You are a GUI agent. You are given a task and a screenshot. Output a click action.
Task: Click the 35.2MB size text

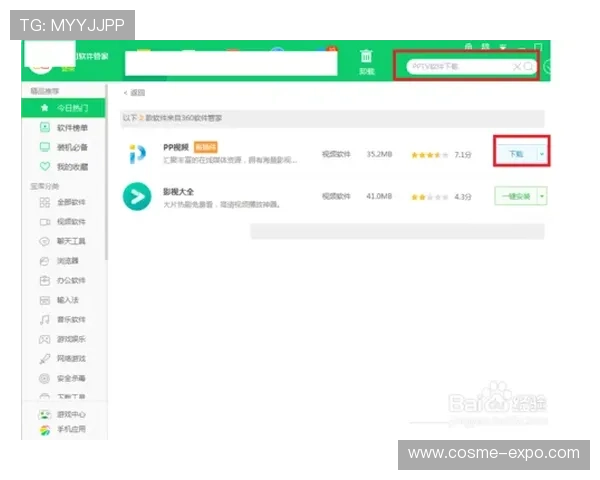[x=379, y=154]
